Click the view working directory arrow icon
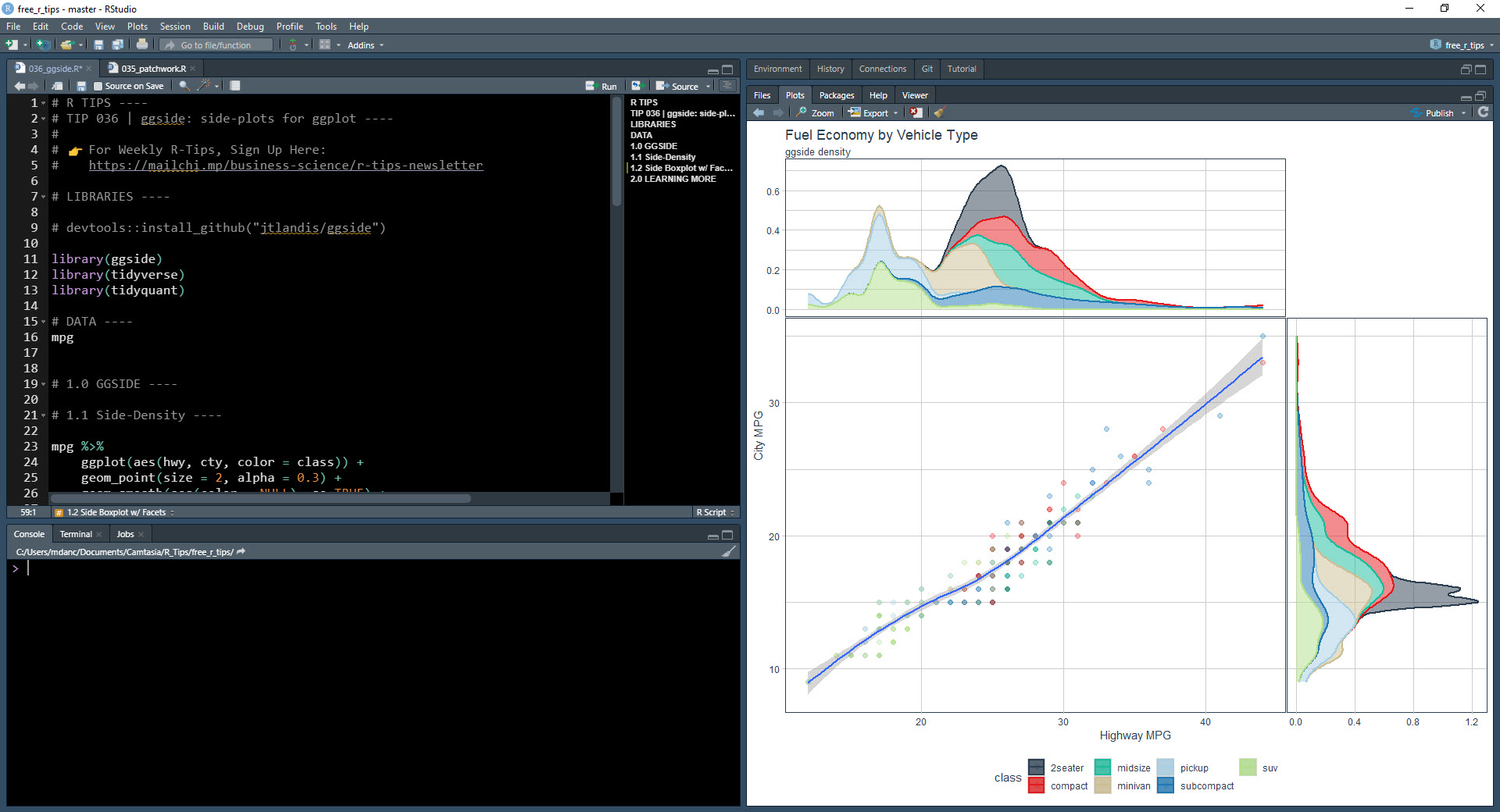This screenshot has height=812, width=1500. pos(241,551)
